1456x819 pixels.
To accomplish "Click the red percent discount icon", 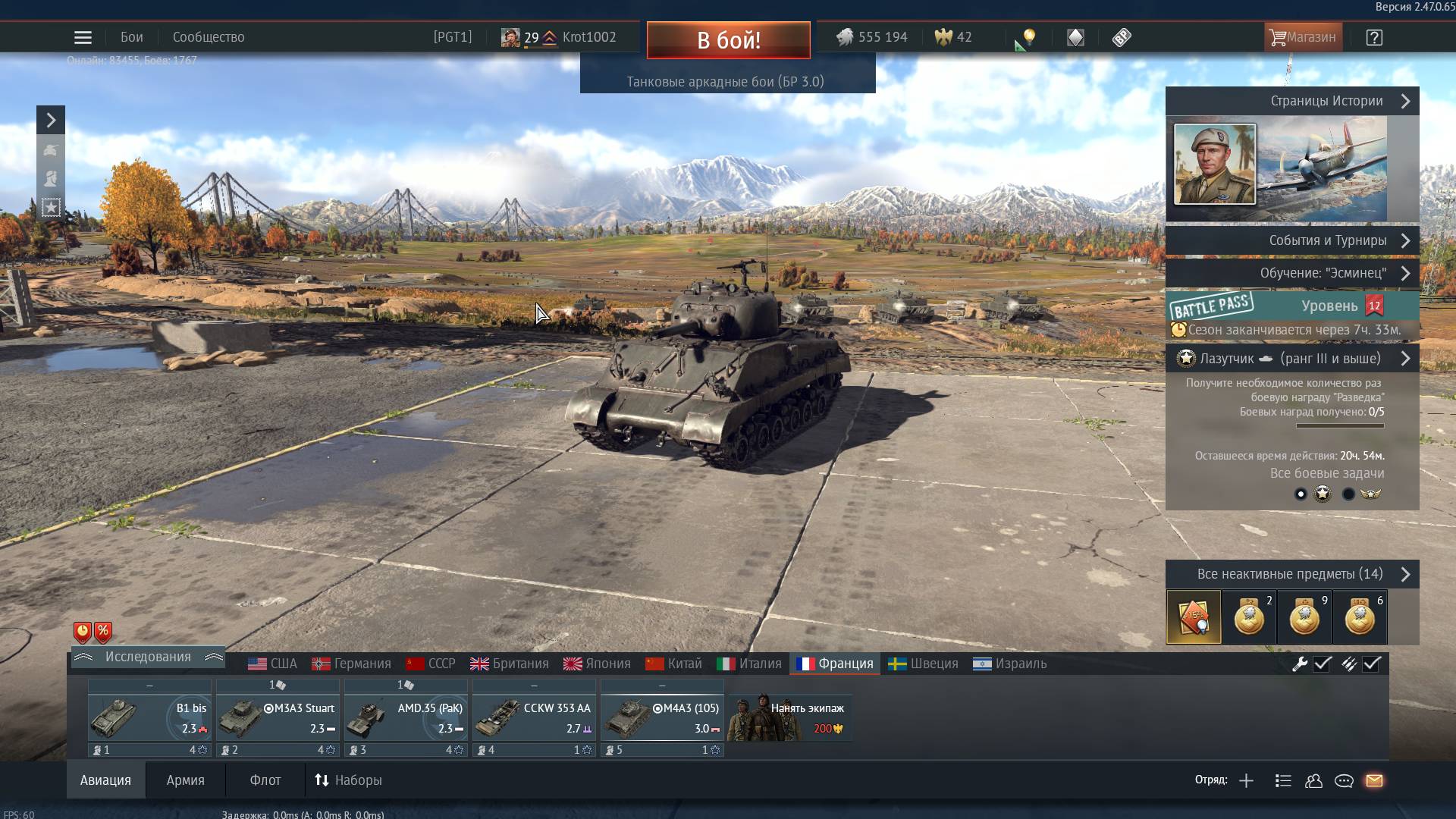I will (x=103, y=632).
